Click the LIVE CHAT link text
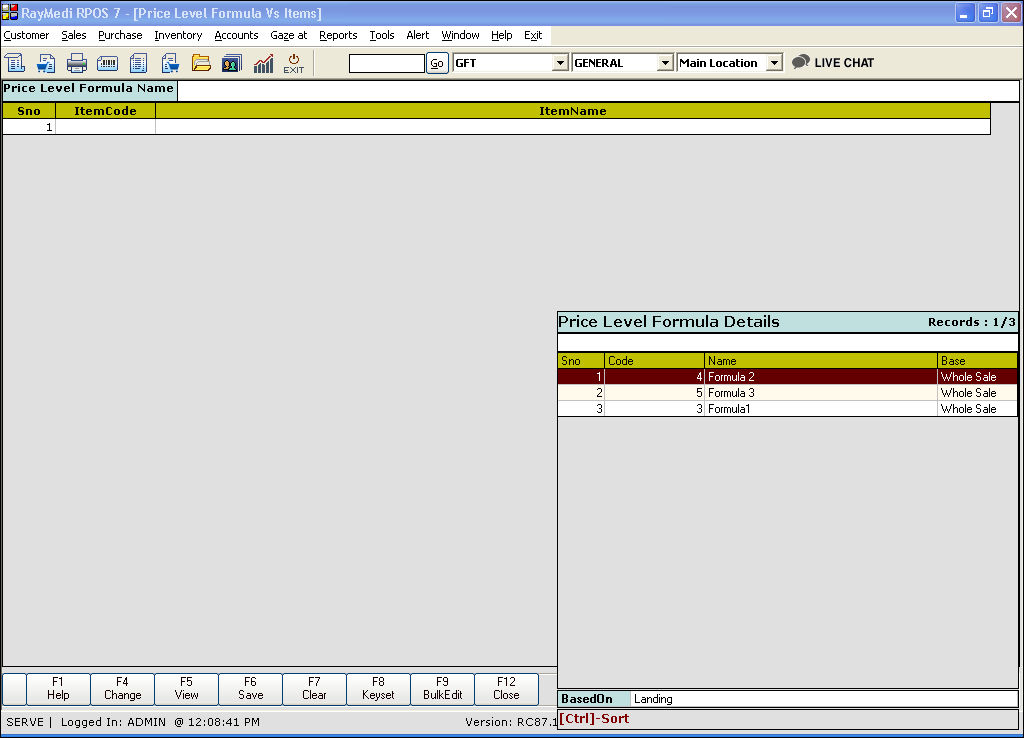 point(844,63)
